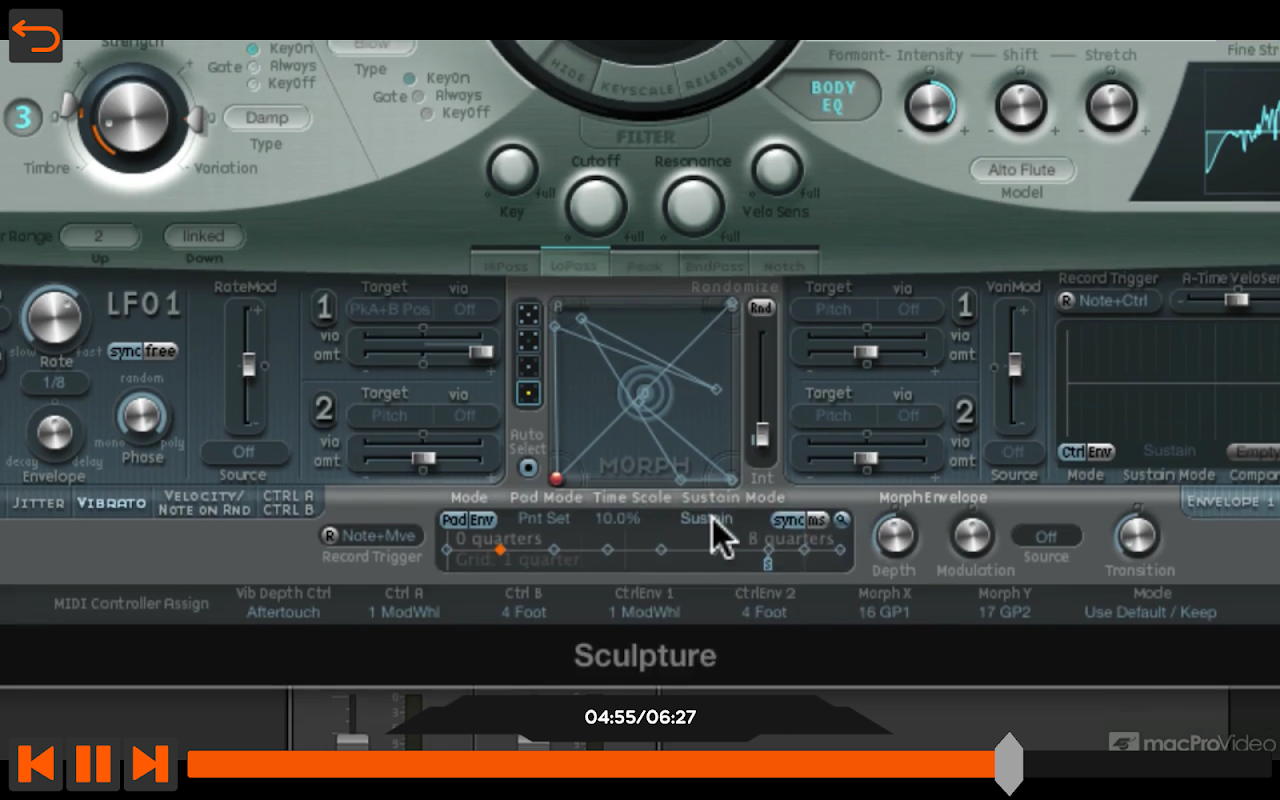Select the single-dot morph randomize icon
Image resolution: width=1280 pixels, height=800 pixels.
click(528, 393)
